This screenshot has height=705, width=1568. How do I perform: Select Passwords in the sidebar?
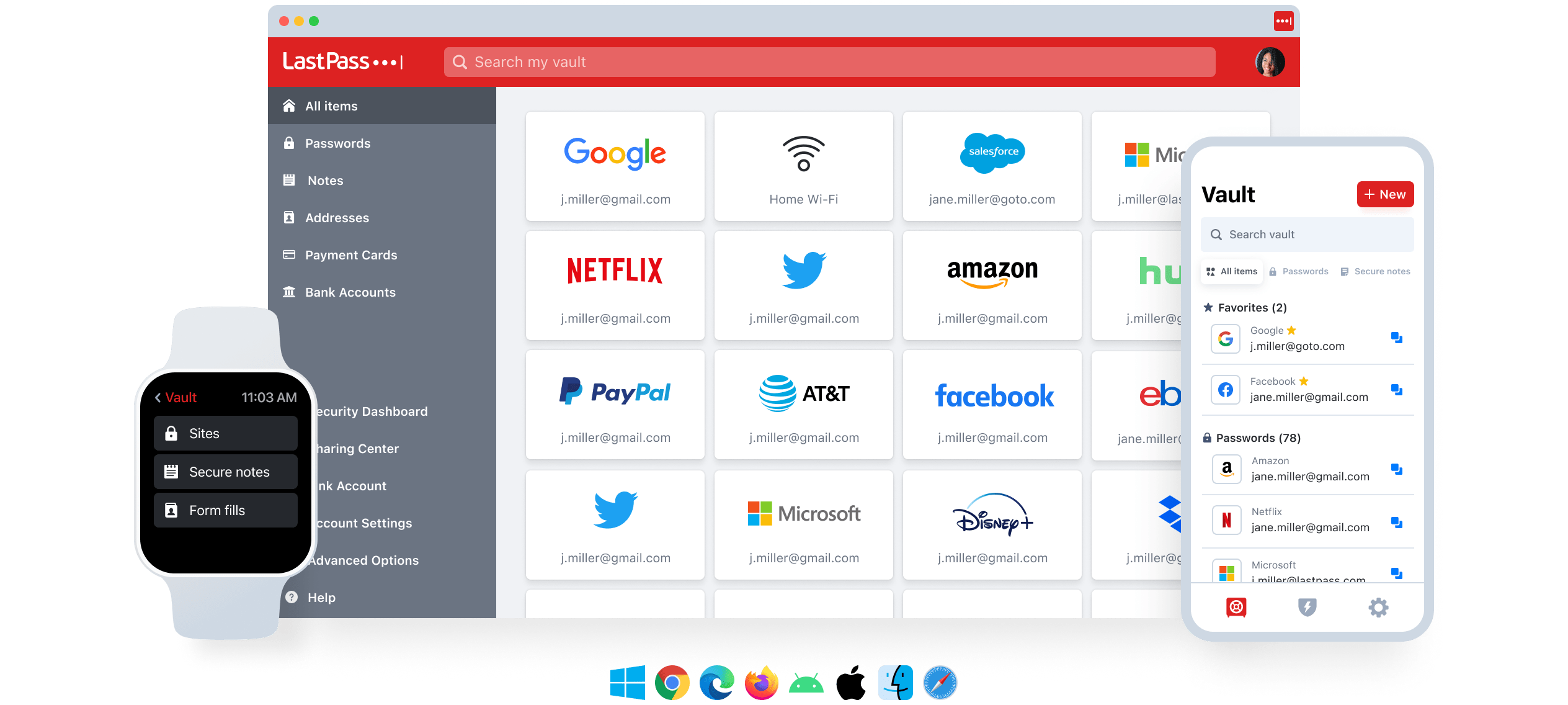(337, 143)
